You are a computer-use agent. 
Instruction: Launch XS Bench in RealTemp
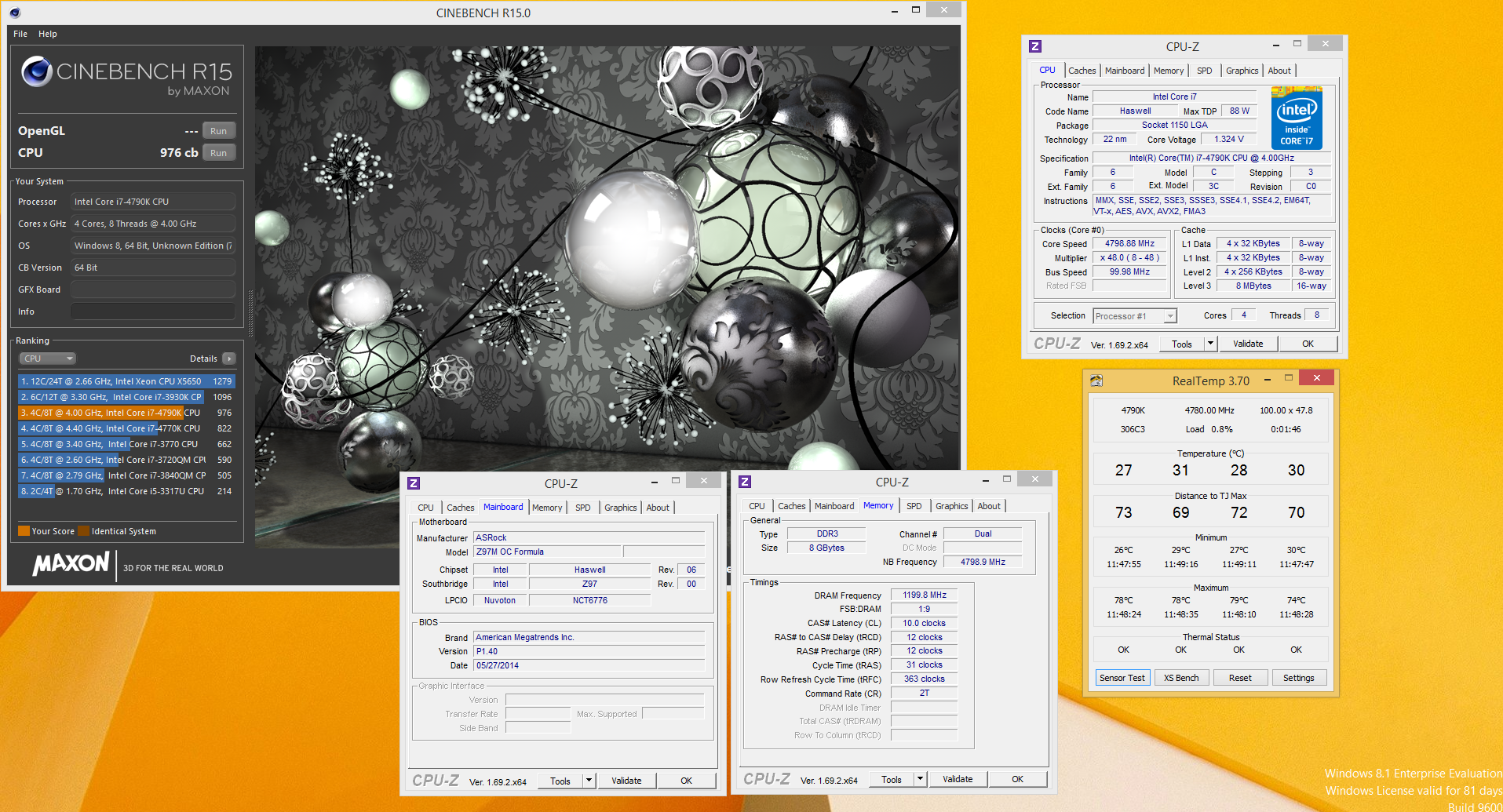(x=1181, y=678)
